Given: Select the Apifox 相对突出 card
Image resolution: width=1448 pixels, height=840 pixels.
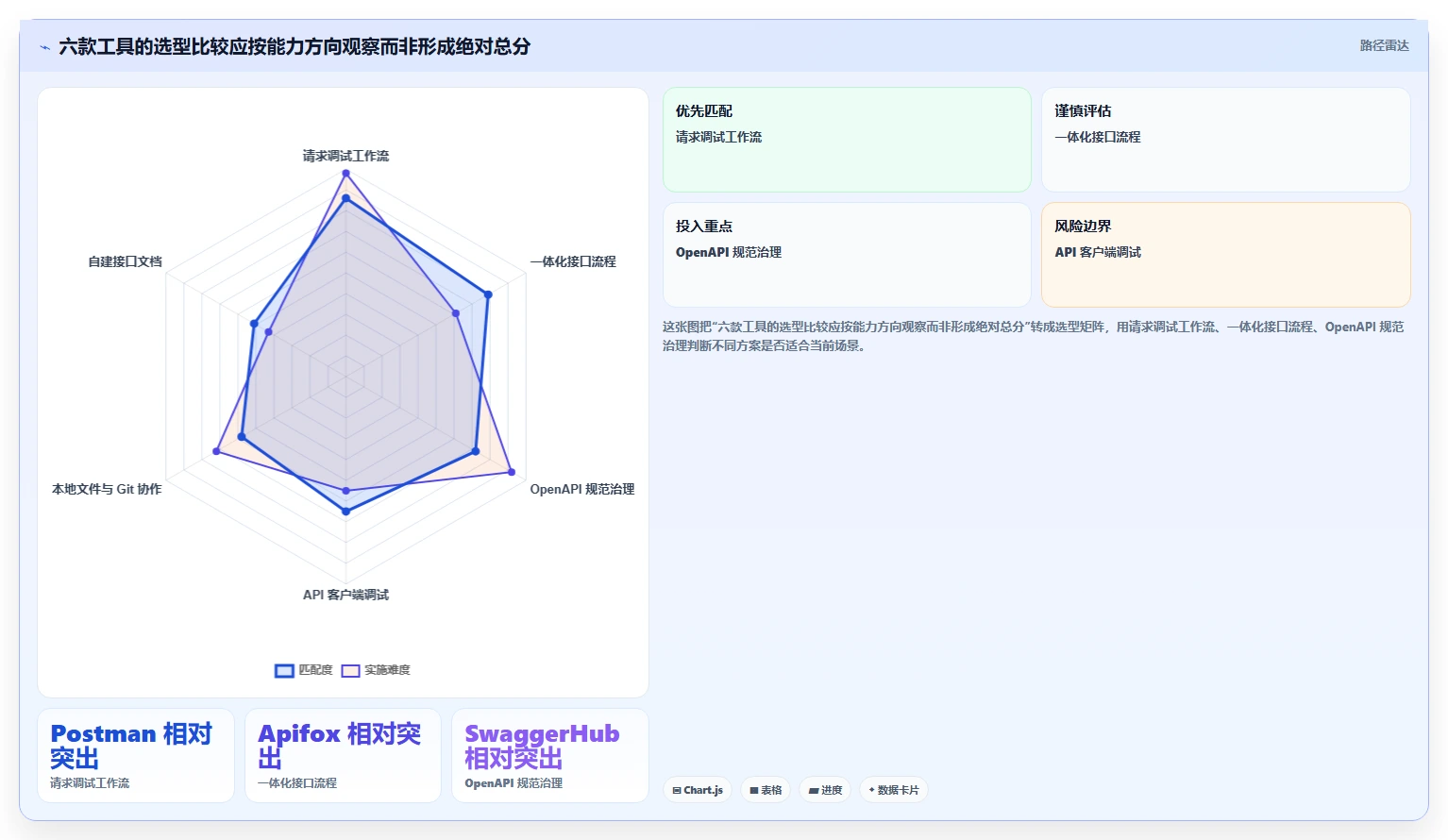Looking at the screenshot, I should click(343, 755).
